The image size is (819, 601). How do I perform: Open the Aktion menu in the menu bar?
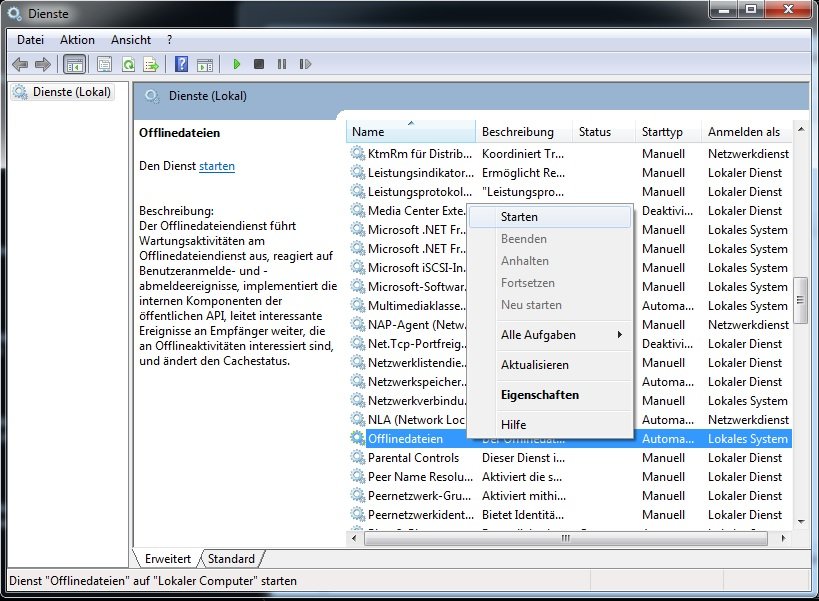(x=77, y=40)
